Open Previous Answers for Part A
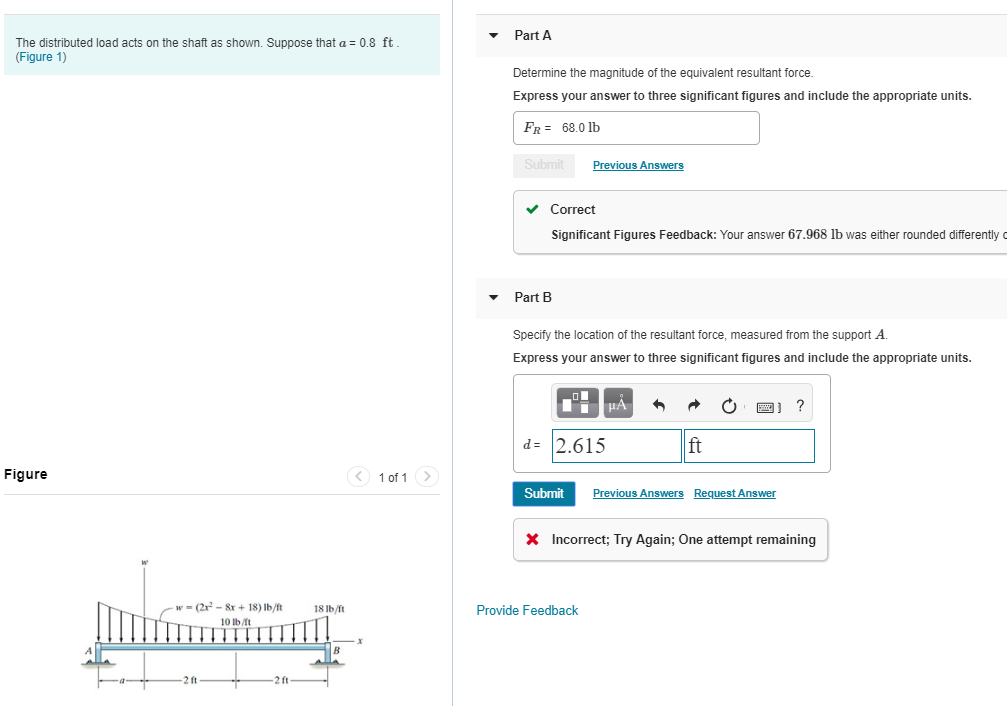 [637, 164]
